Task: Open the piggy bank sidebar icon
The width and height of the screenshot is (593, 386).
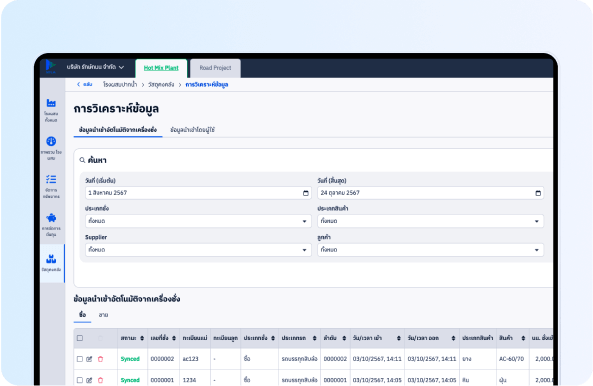Action: pyautogui.click(x=51, y=217)
